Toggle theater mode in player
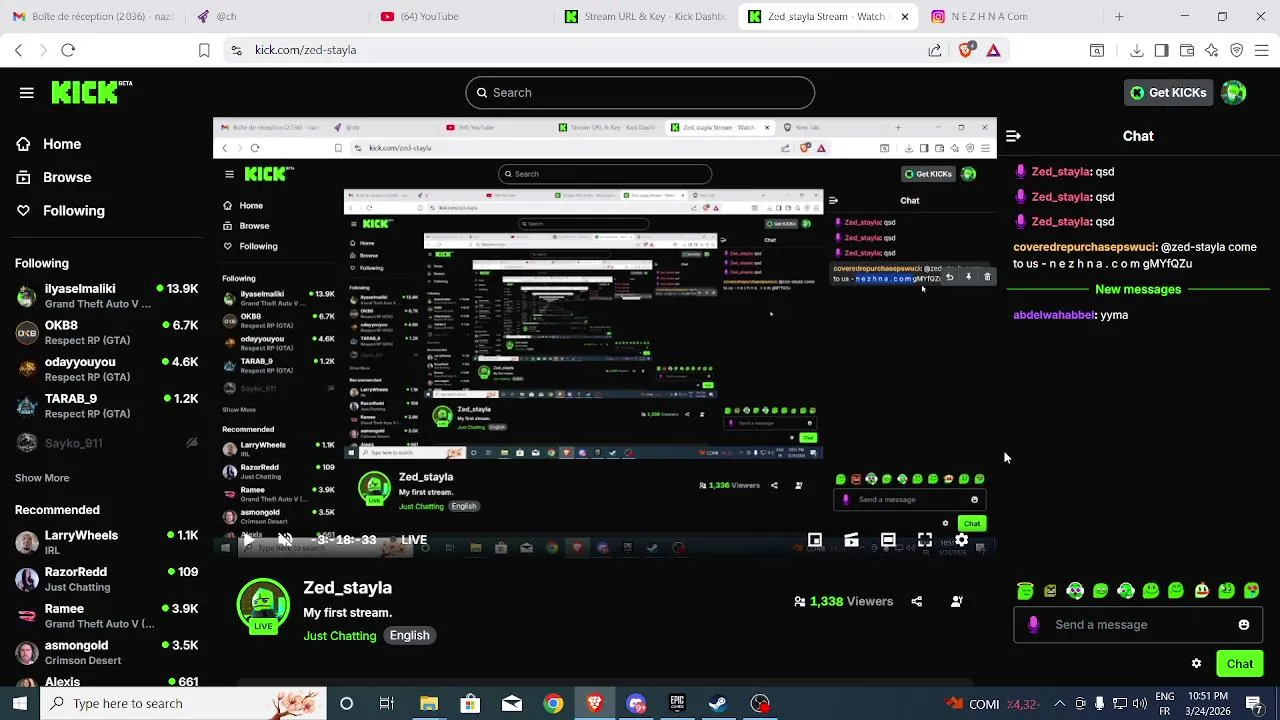Image resolution: width=1280 pixels, height=720 pixels. point(888,540)
